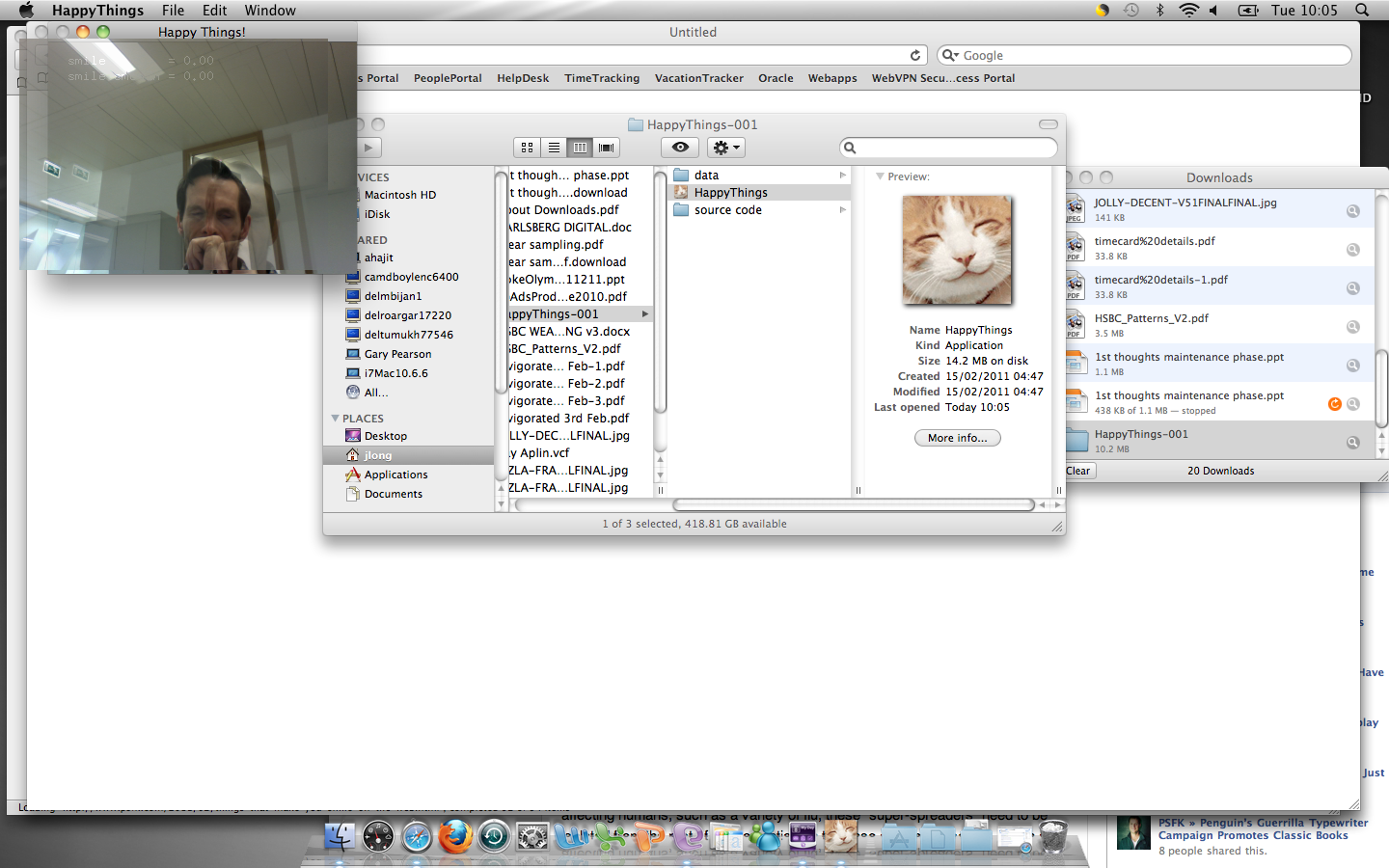The height and width of the screenshot is (868, 1389).
Task: Click the More info... button
Action: 957,438
